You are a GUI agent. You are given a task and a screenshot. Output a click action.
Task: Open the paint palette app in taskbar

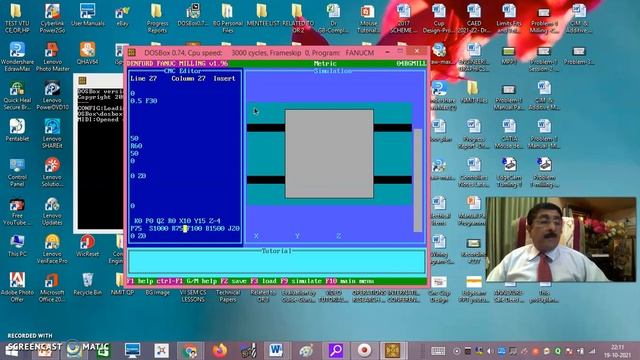[x=306, y=350]
